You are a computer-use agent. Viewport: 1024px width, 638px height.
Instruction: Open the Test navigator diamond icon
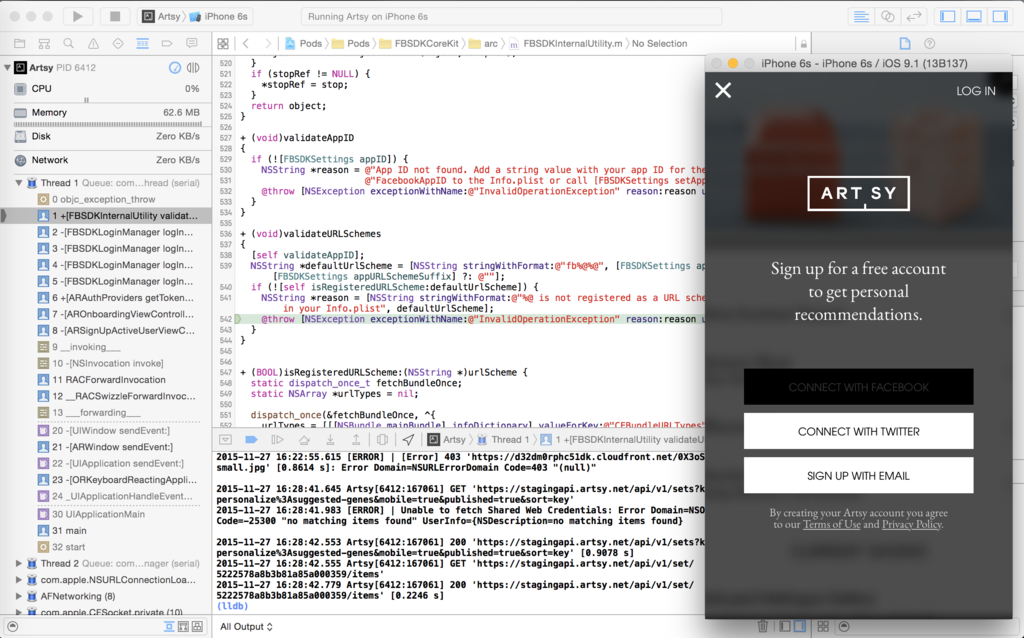click(x=118, y=44)
